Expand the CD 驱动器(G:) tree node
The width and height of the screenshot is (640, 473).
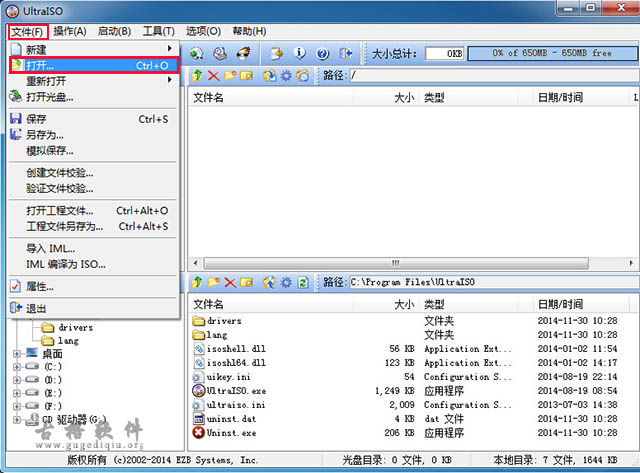tap(17, 419)
